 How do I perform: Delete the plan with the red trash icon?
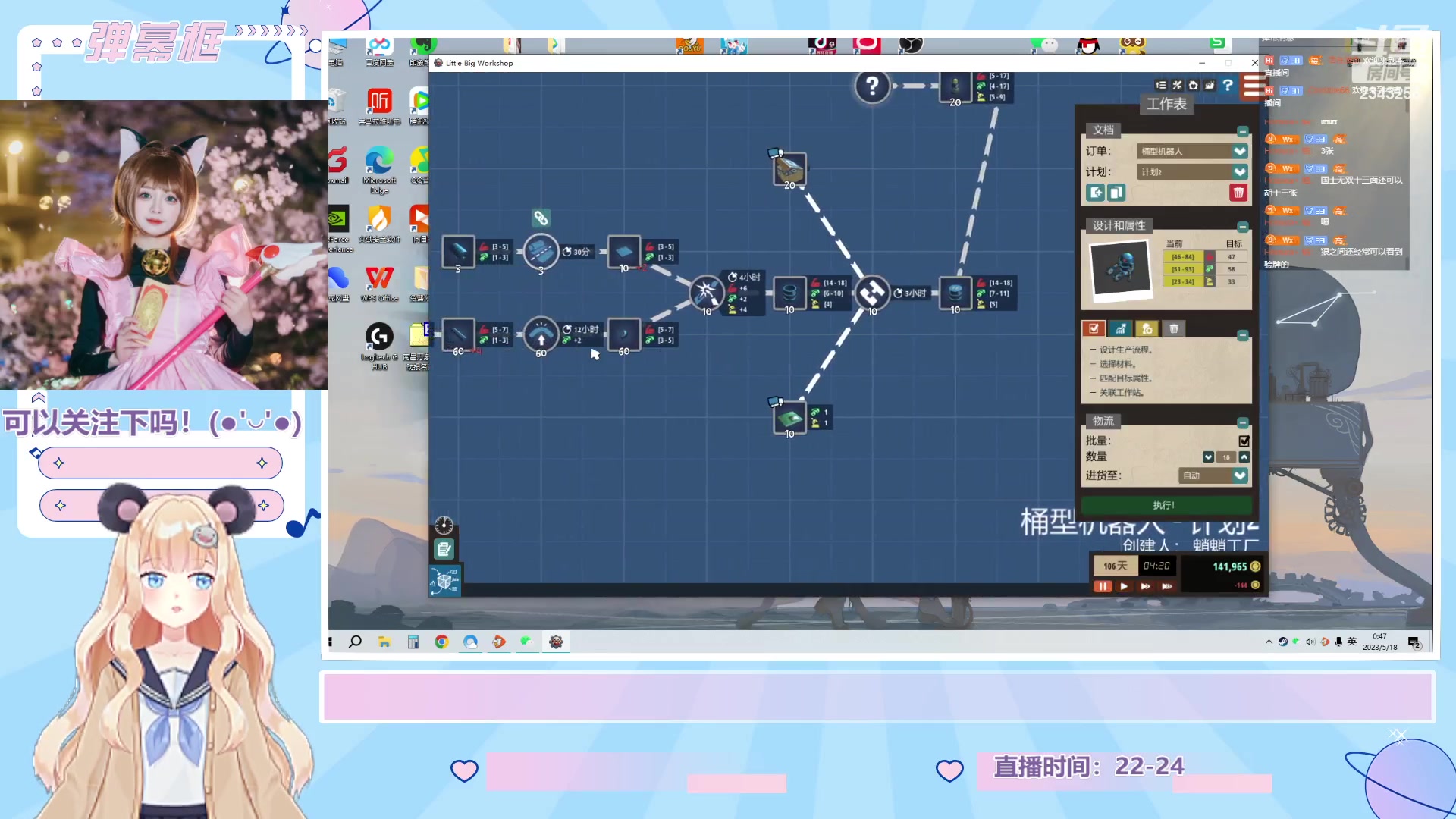pyautogui.click(x=1238, y=193)
